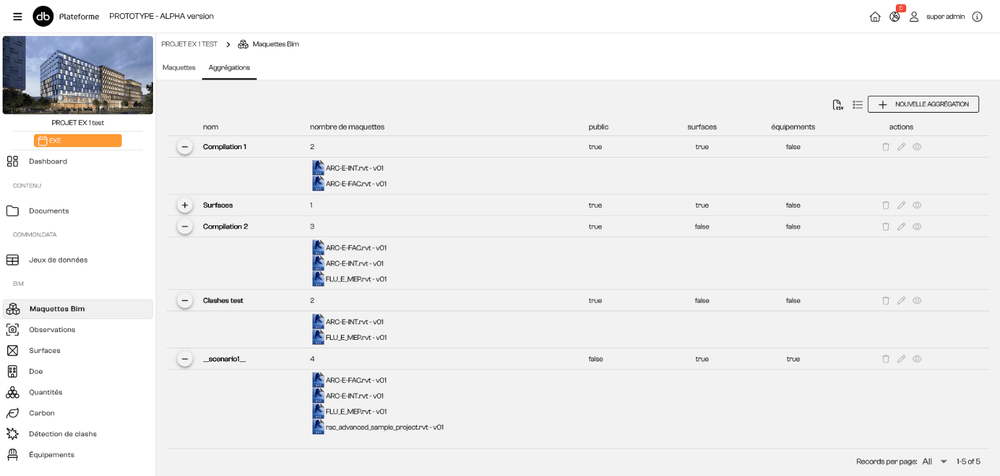Open the hamburger menu icon
The image size is (1000, 476).
[17, 17]
